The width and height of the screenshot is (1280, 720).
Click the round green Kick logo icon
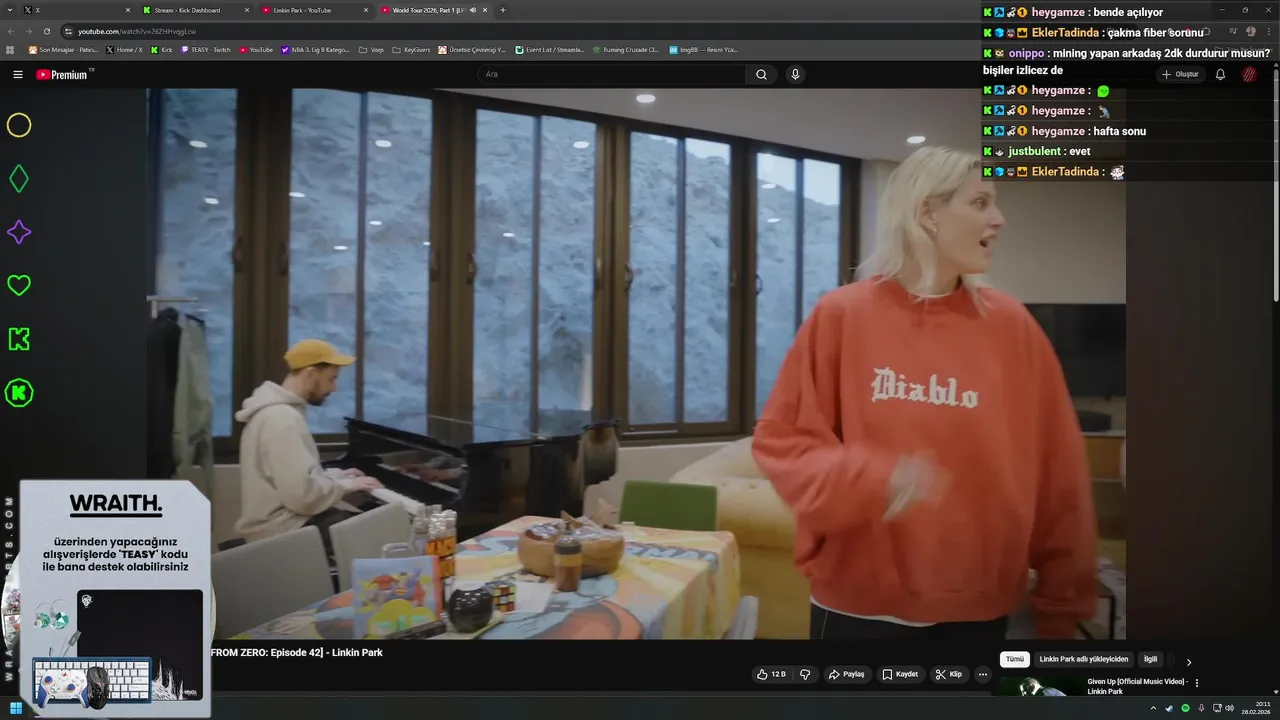(19, 393)
